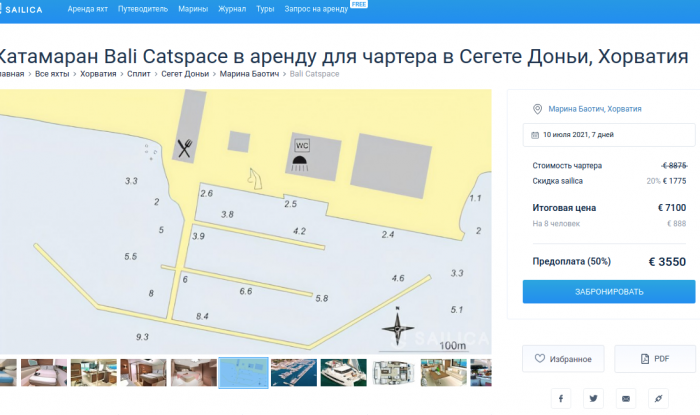
Task: Click the Итоговая цена € 7100 value
Action: tap(672, 208)
